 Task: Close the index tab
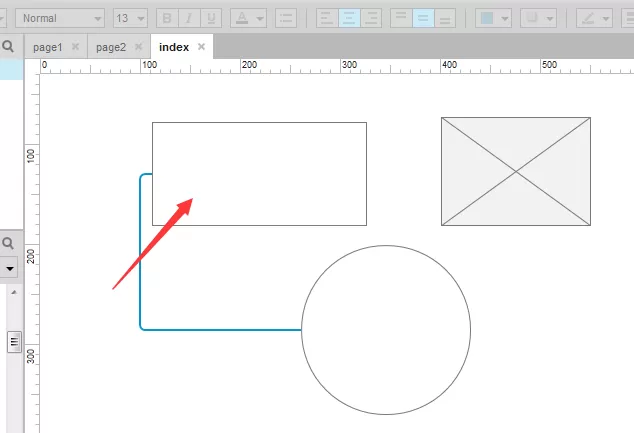pyautogui.click(x=201, y=47)
